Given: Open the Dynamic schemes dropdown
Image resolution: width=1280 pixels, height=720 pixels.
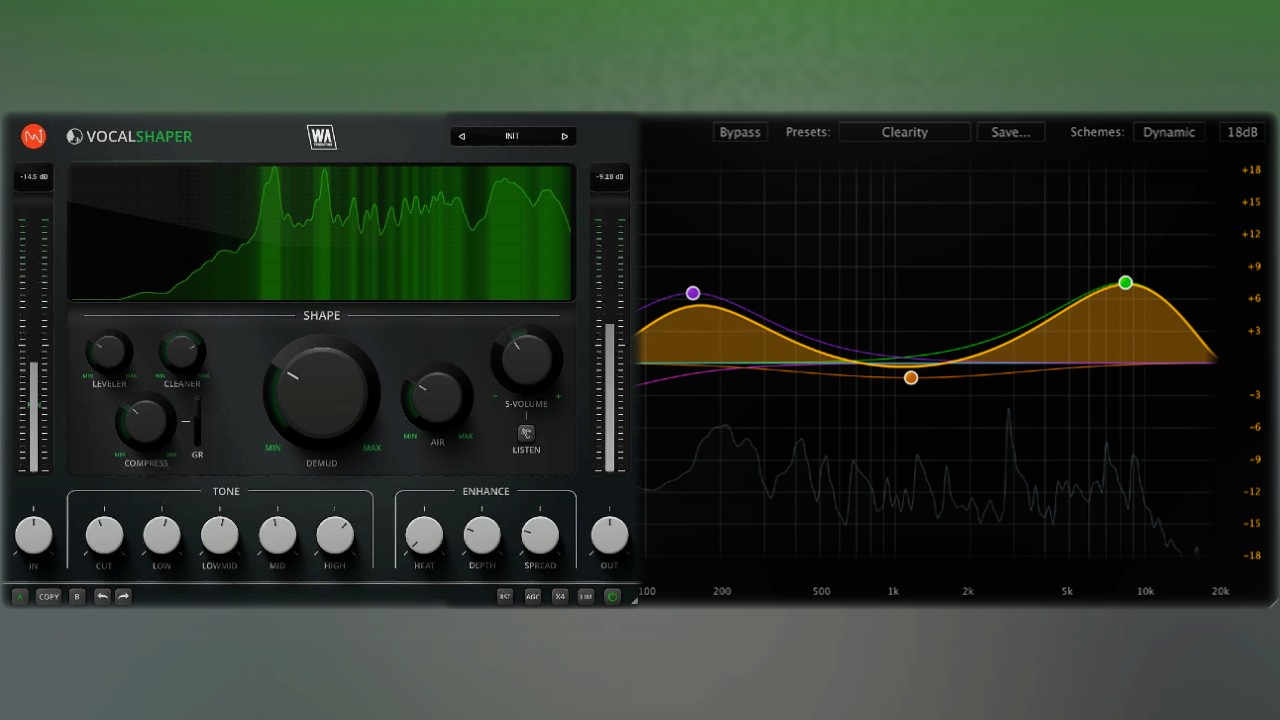Looking at the screenshot, I should pos(1169,132).
